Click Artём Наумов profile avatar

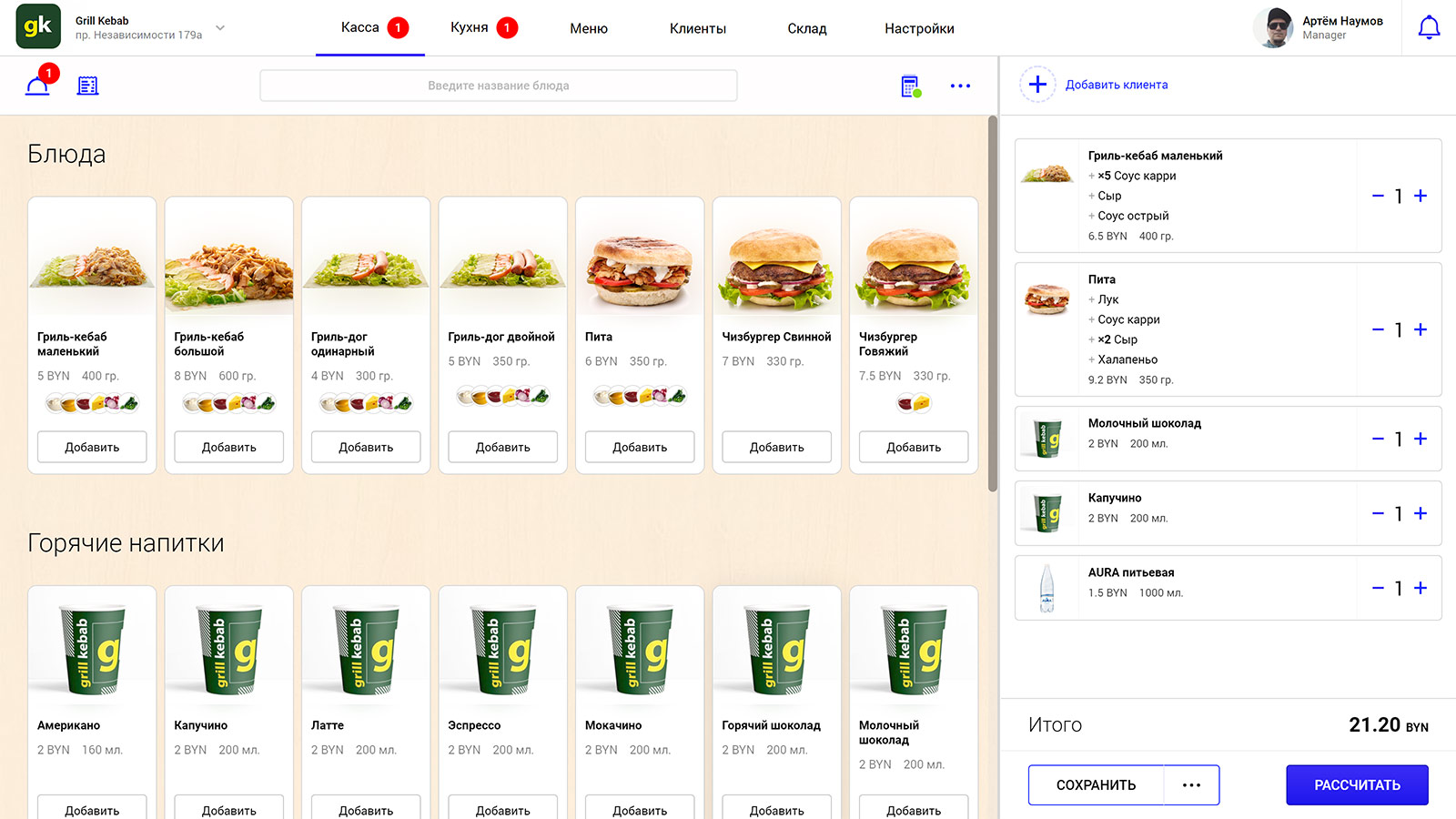coord(1273,28)
